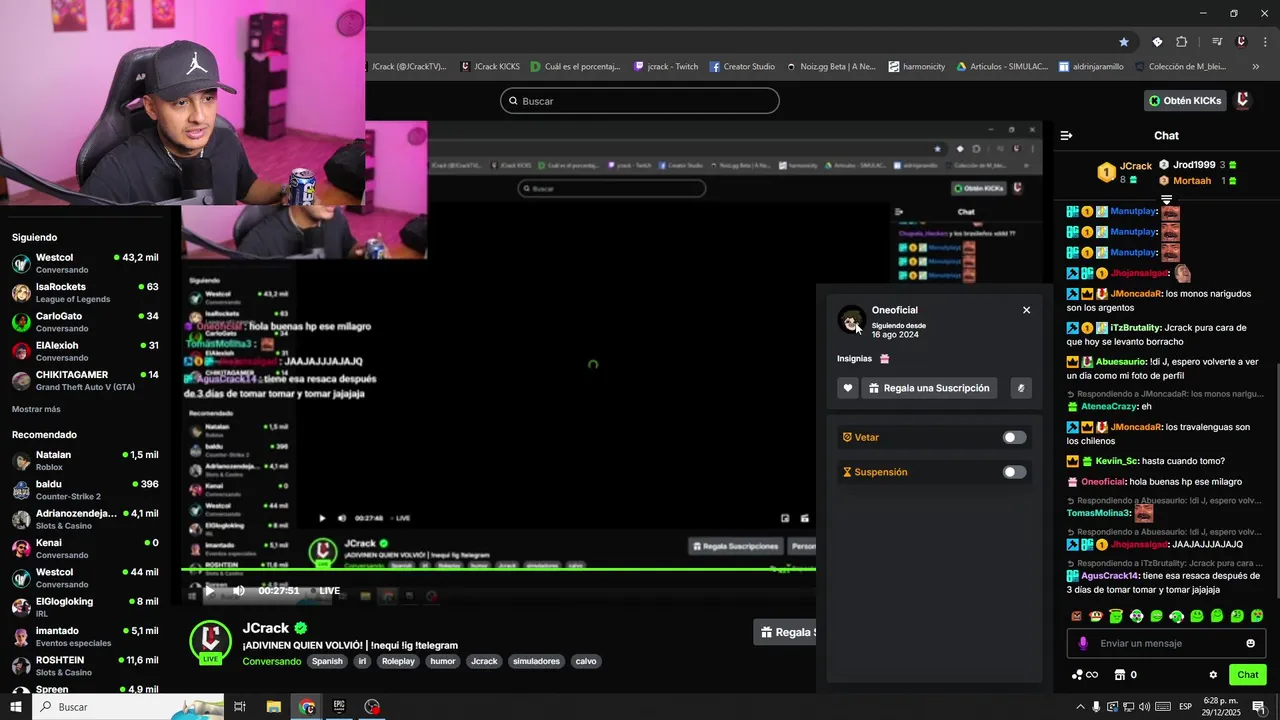Click the Enviar un mensaje chat input
Image resolution: width=1280 pixels, height=720 pixels.
pyautogui.click(x=1166, y=643)
